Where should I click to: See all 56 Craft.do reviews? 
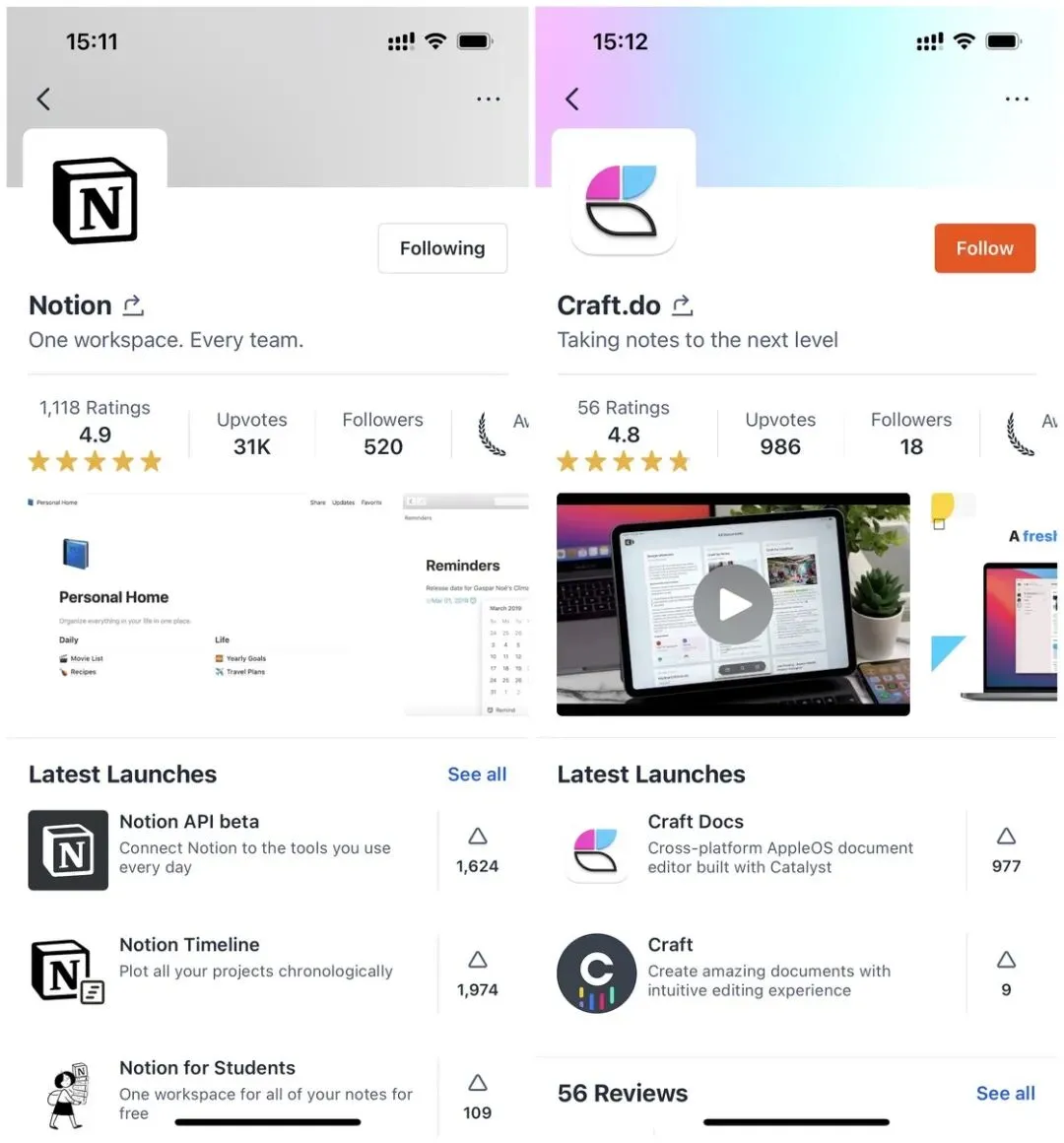[1005, 1093]
